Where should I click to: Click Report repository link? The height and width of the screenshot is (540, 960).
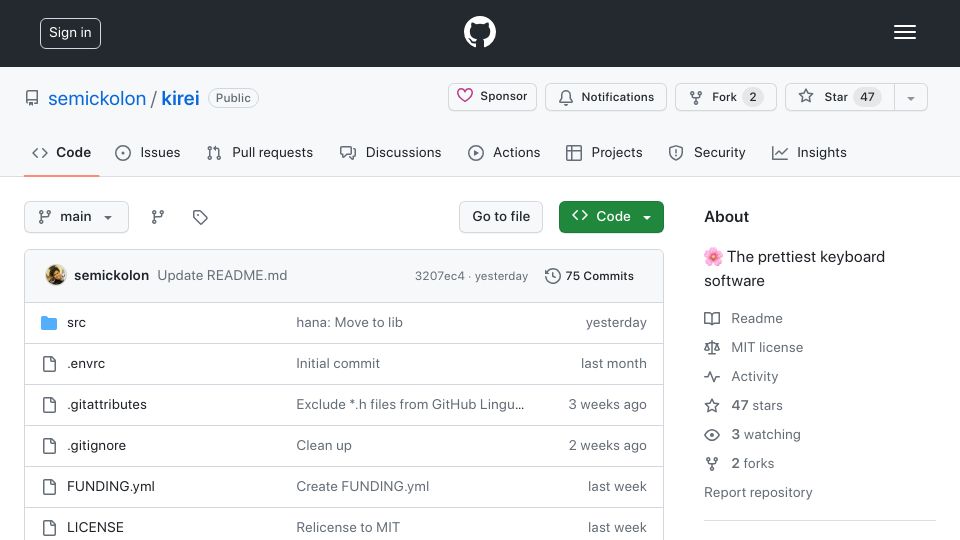758,493
